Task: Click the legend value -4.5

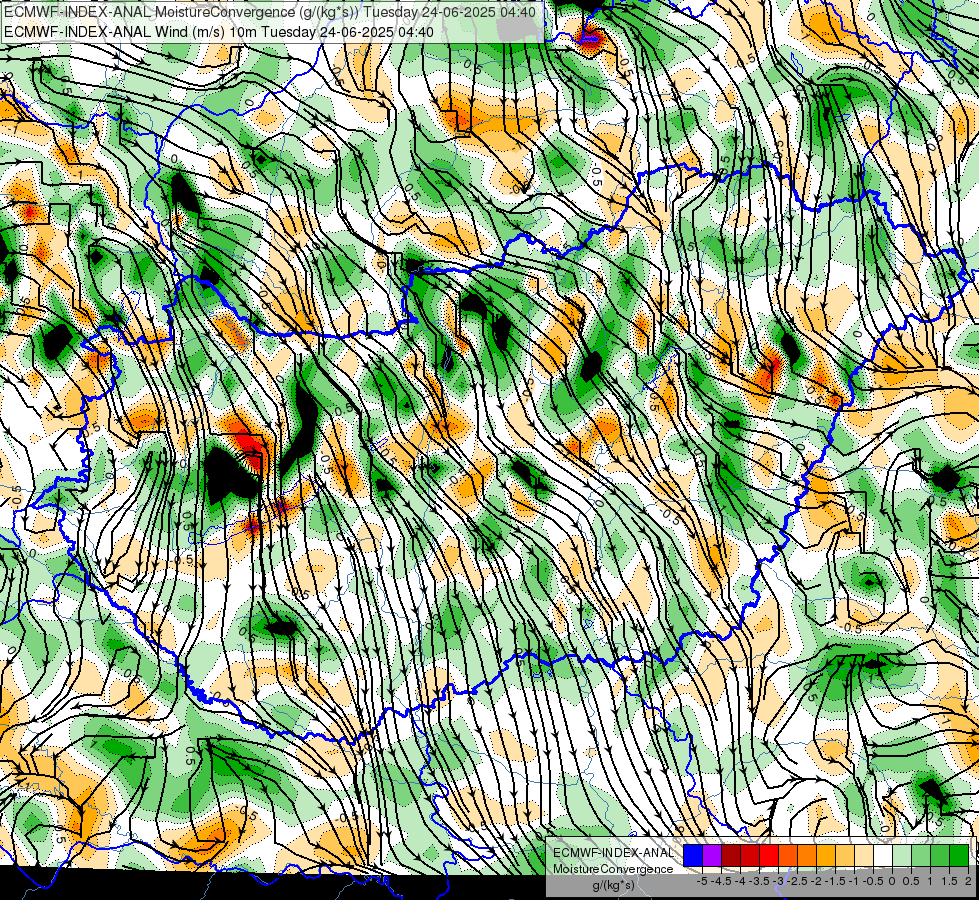Action: coord(721,881)
